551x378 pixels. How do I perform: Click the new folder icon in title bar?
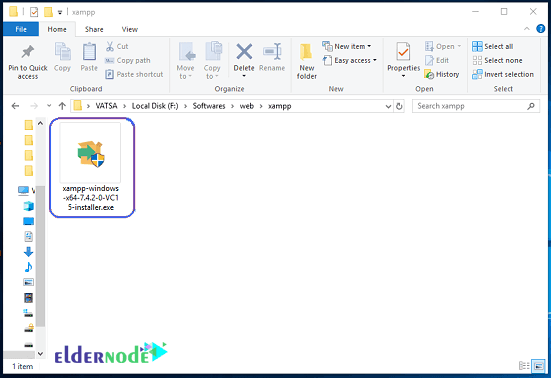[x=48, y=12]
